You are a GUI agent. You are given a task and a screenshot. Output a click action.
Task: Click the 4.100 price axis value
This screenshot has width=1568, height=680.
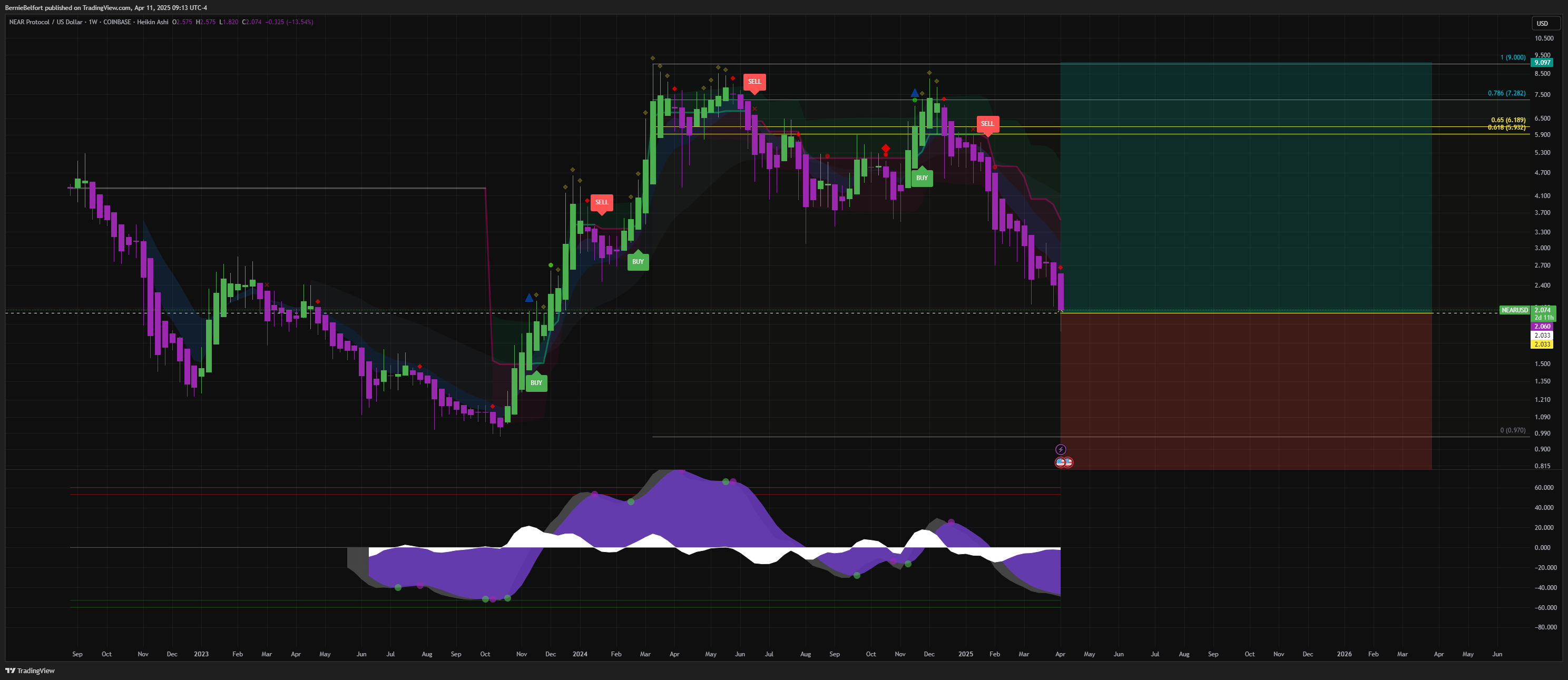[x=1542, y=196]
